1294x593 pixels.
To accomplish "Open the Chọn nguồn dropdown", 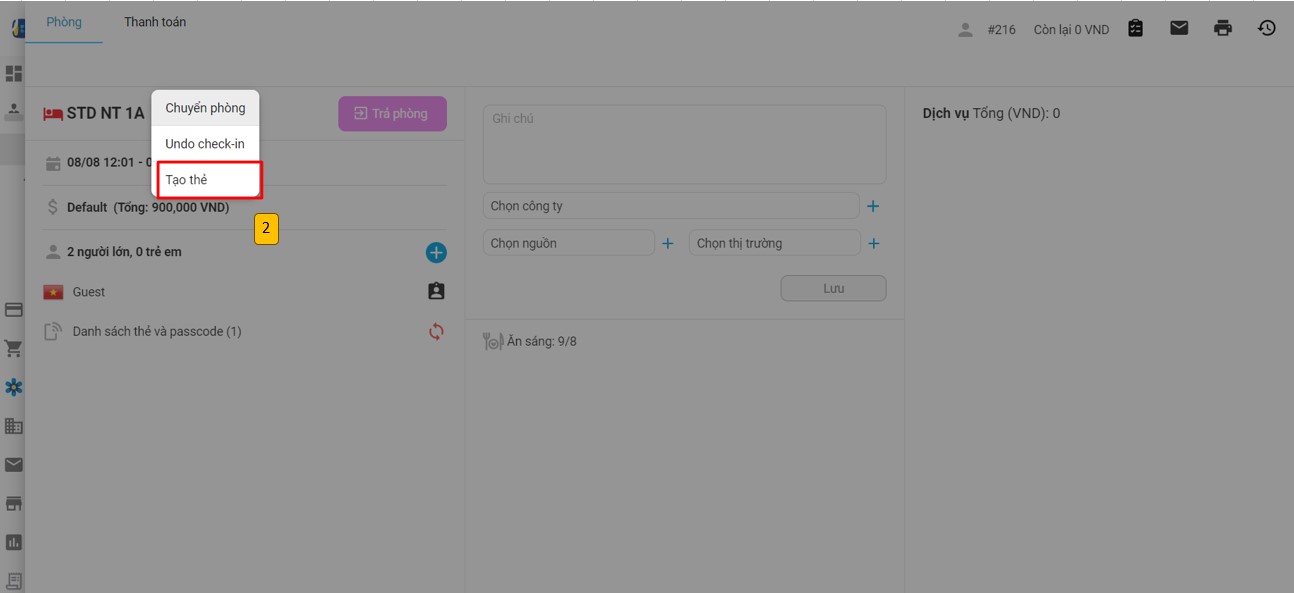I will tap(568, 243).
